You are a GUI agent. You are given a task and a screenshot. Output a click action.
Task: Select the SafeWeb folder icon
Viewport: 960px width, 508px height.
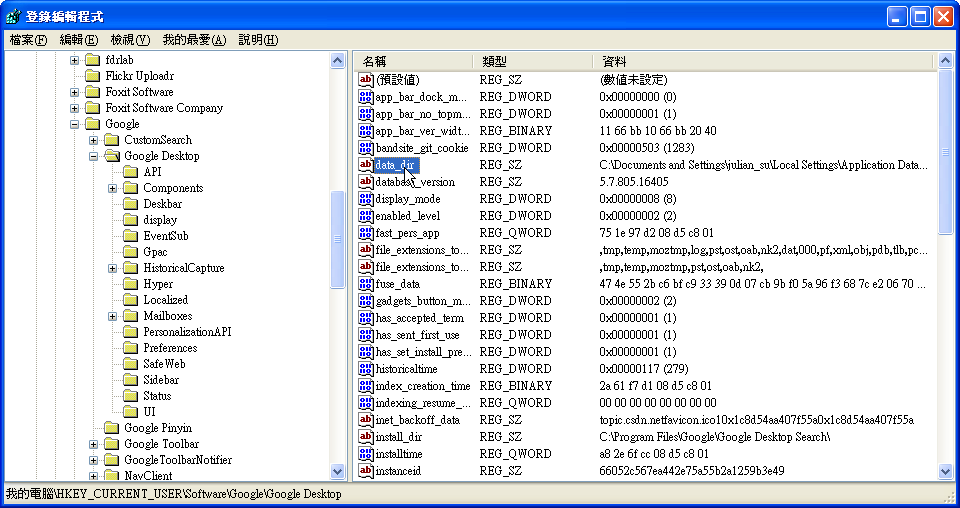pos(130,364)
